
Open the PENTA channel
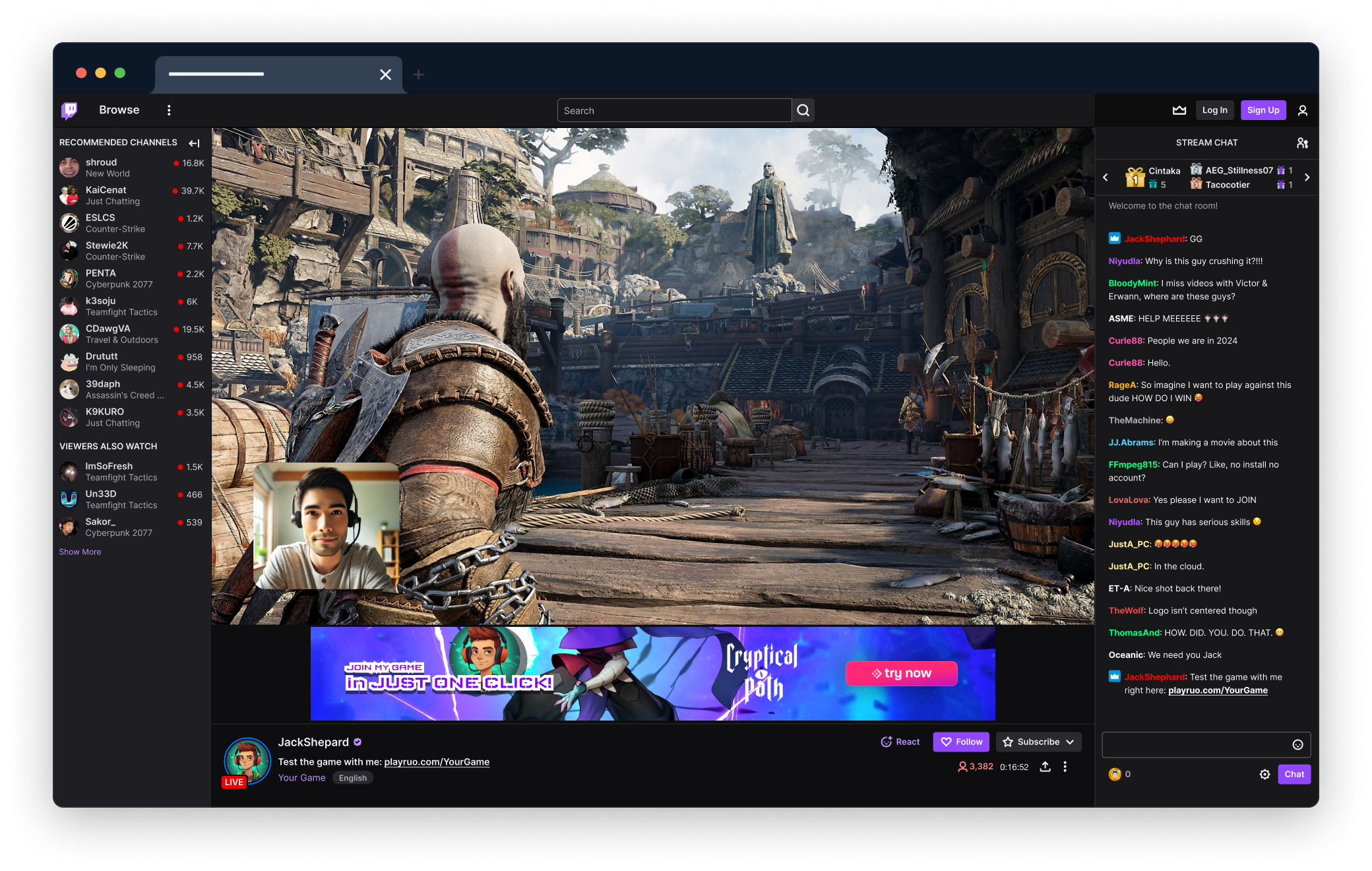[132, 278]
